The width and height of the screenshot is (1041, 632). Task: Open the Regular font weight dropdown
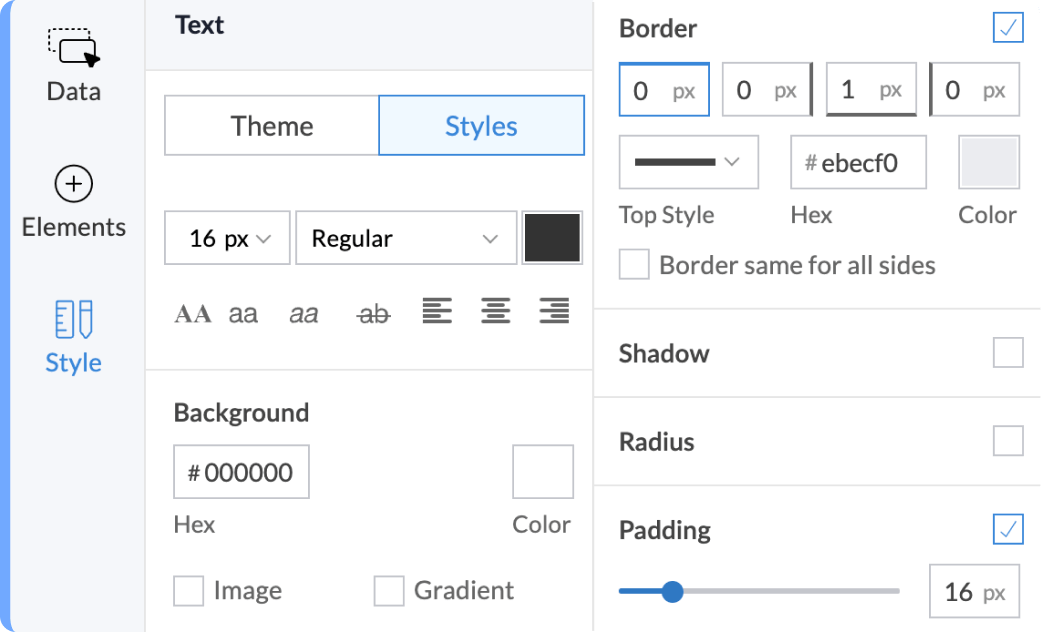tap(405, 239)
